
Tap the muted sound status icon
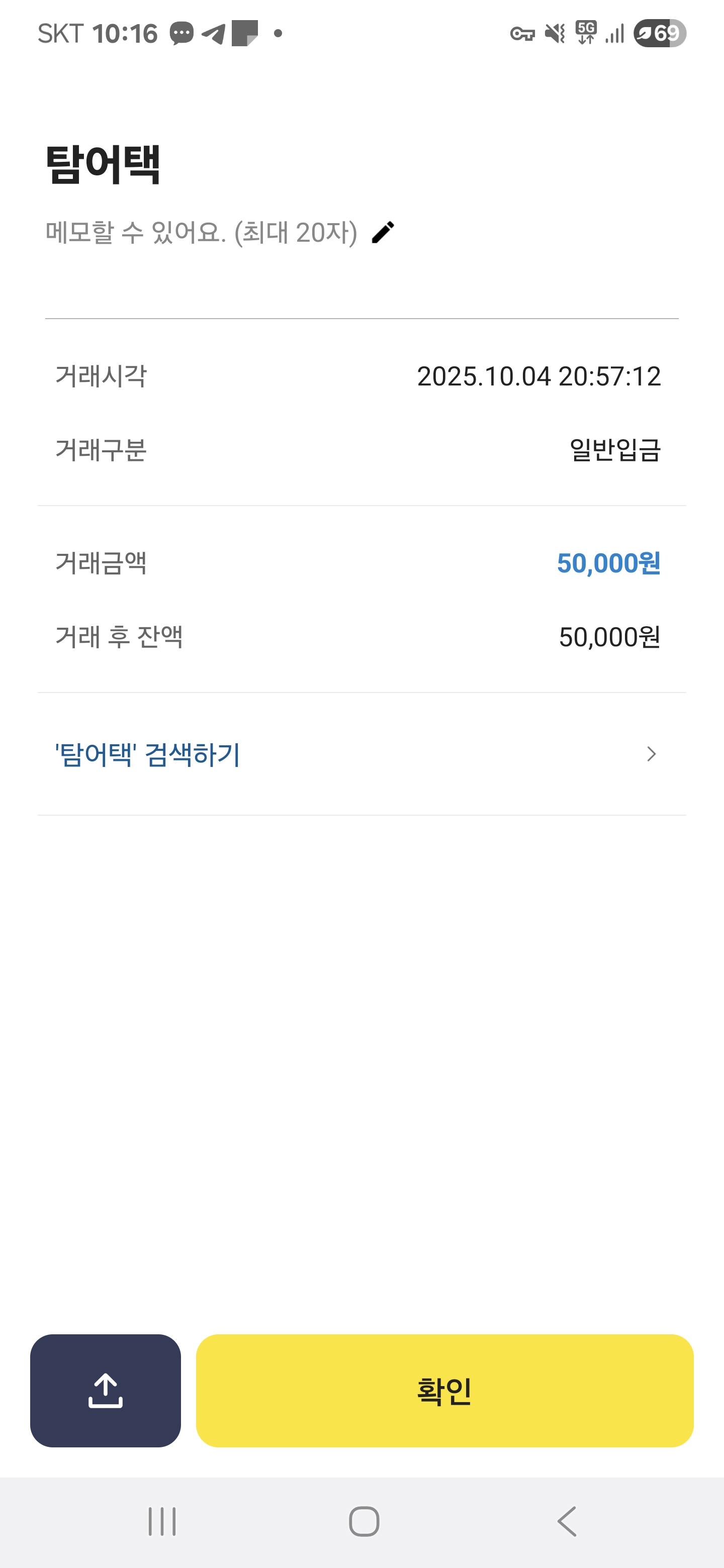pos(555,34)
